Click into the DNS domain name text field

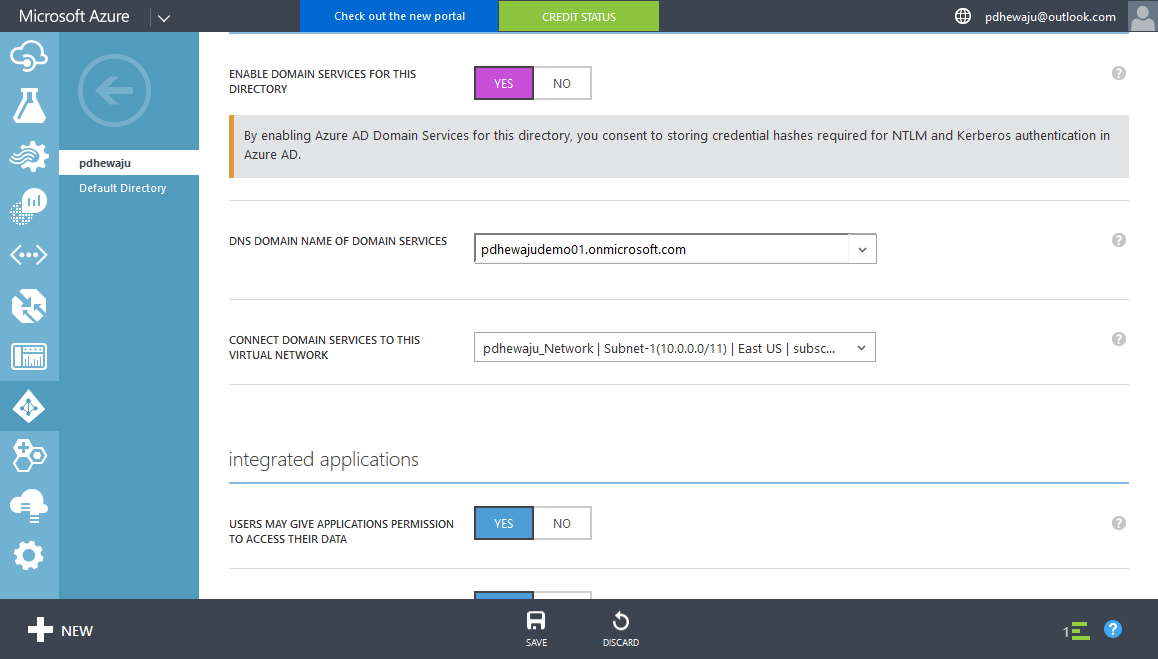click(662, 249)
